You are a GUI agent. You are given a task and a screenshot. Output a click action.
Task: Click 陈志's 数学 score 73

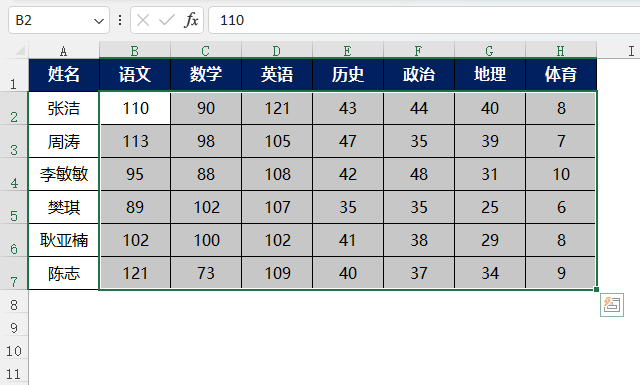tap(206, 273)
